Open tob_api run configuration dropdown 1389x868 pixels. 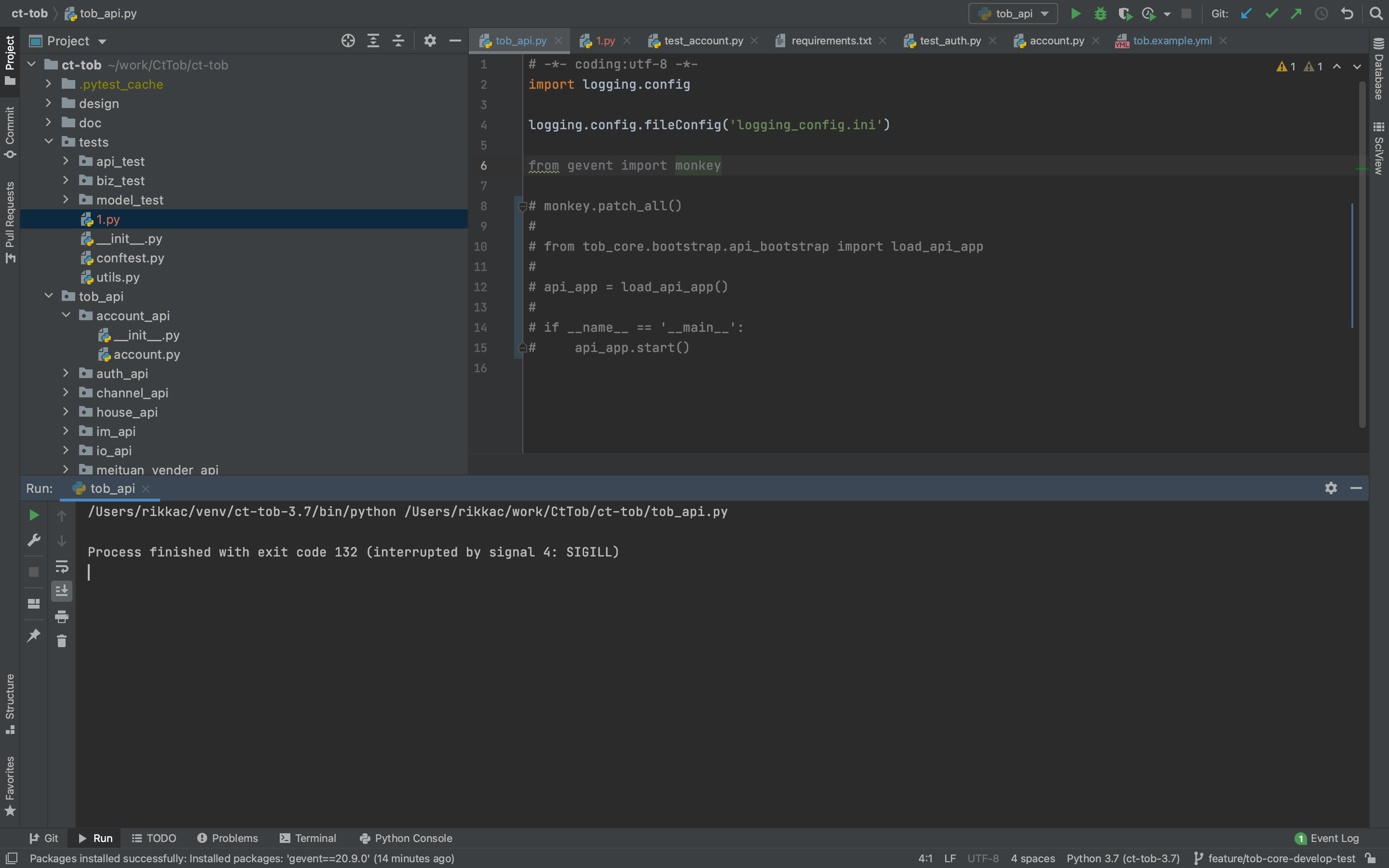1013,14
